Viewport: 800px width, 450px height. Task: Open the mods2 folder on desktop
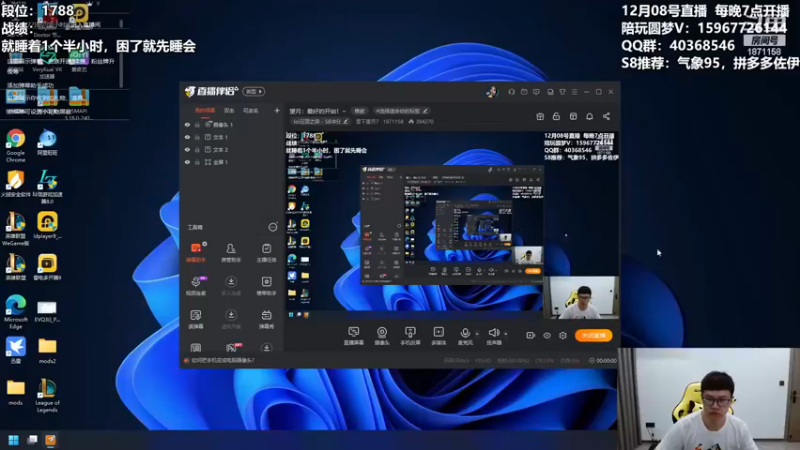(x=47, y=351)
